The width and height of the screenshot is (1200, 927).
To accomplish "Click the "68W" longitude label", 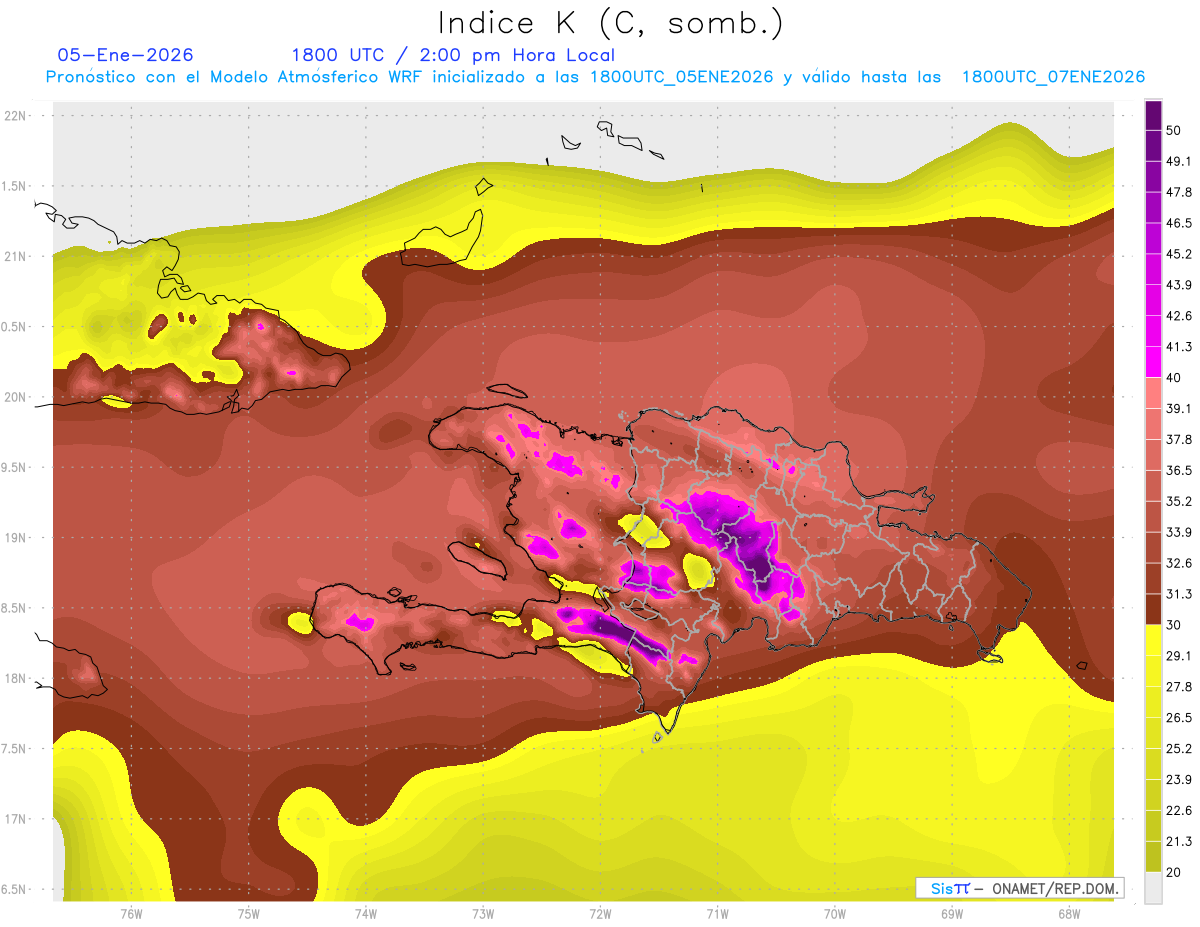I will pos(1069,914).
